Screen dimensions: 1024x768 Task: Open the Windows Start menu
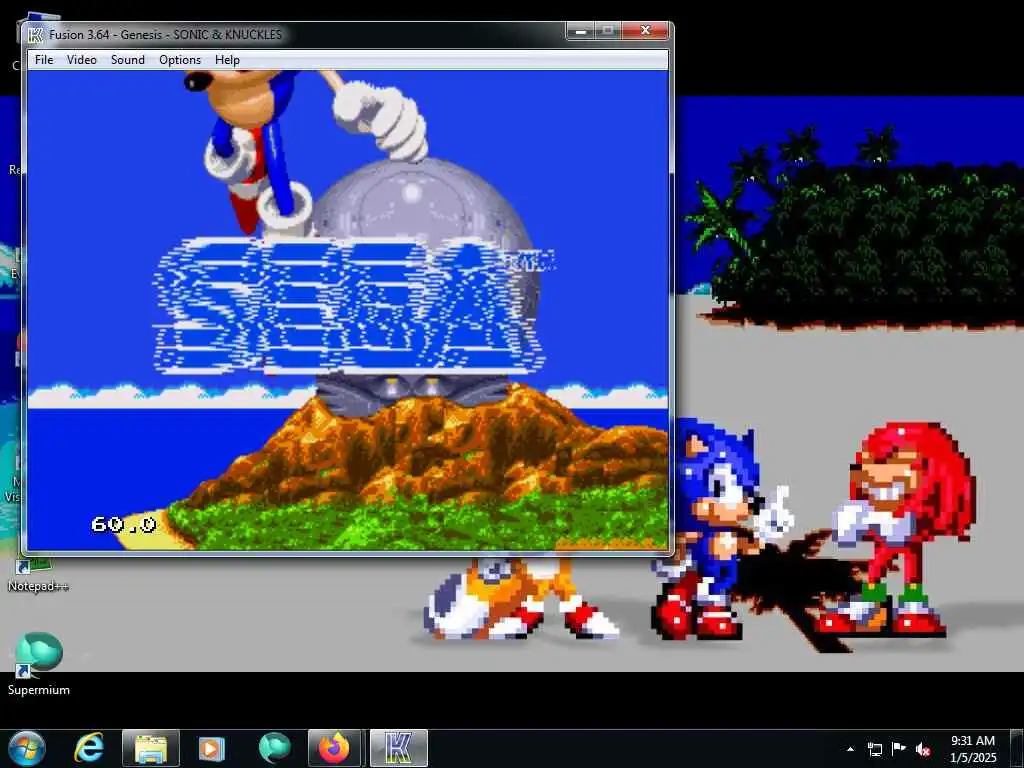[27, 748]
